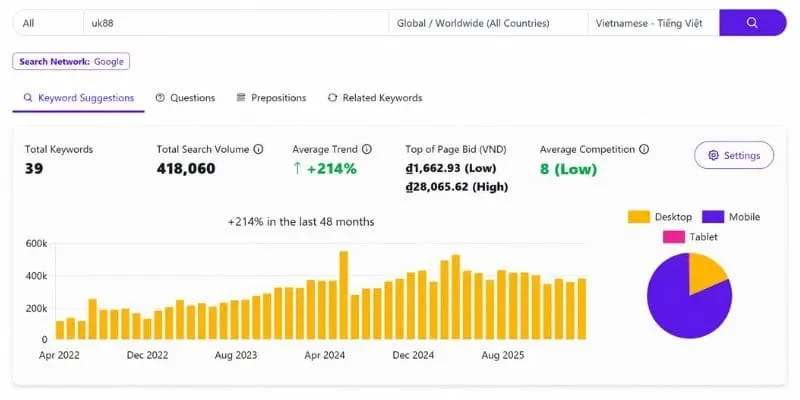Screen dimensions: 800x400
Task: Click the purple search magnifier button
Action: [753, 23]
